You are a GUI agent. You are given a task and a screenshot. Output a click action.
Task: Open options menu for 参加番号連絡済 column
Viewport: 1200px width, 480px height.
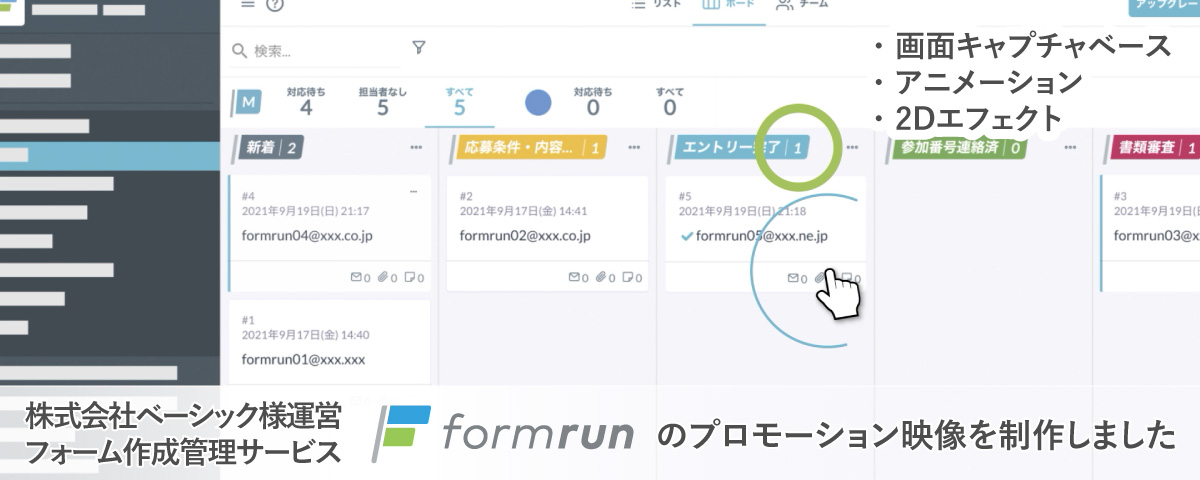(1071, 148)
